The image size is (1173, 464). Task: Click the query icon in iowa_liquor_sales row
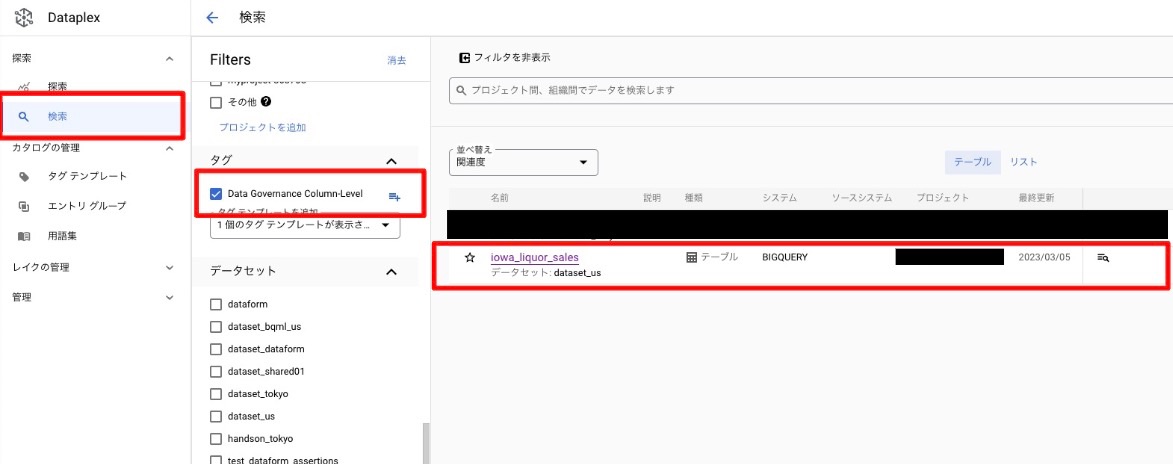pos(1103,257)
